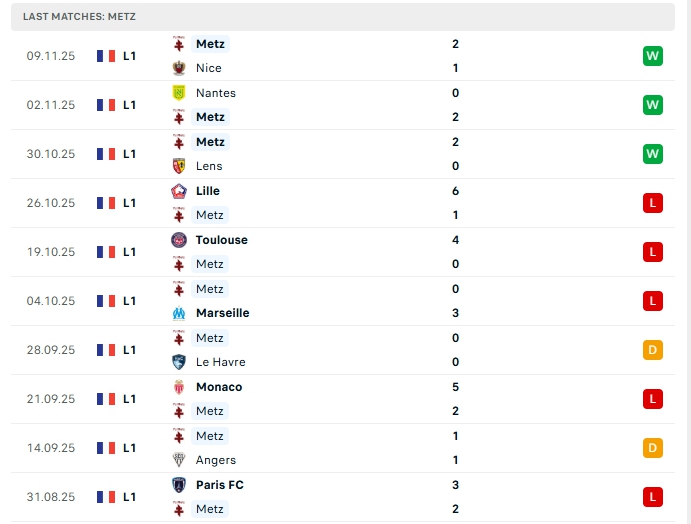The image size is (691, 524).
Task: Click the Monaco club crest icon
Action: point(179,387)
